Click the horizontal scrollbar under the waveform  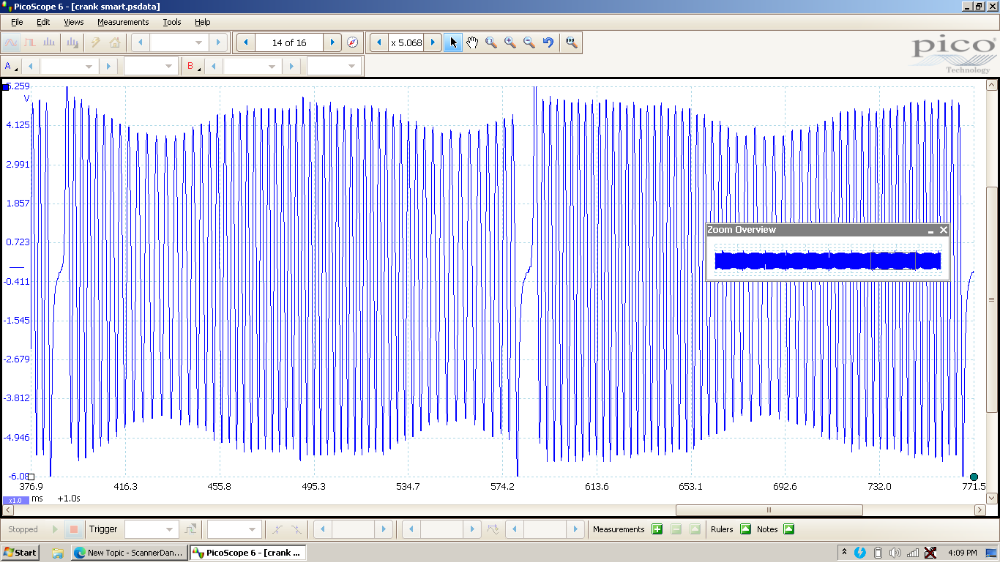[x=500, y=509]
